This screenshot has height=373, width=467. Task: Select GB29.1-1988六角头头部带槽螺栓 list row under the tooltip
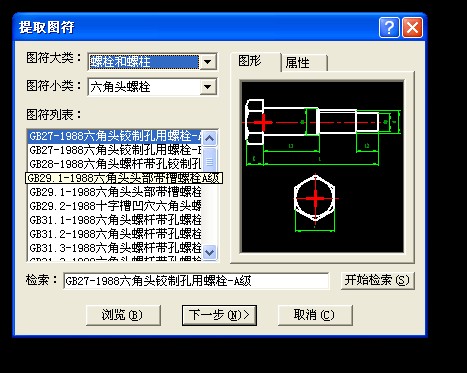pyautogui.click(x=115, y=192)
